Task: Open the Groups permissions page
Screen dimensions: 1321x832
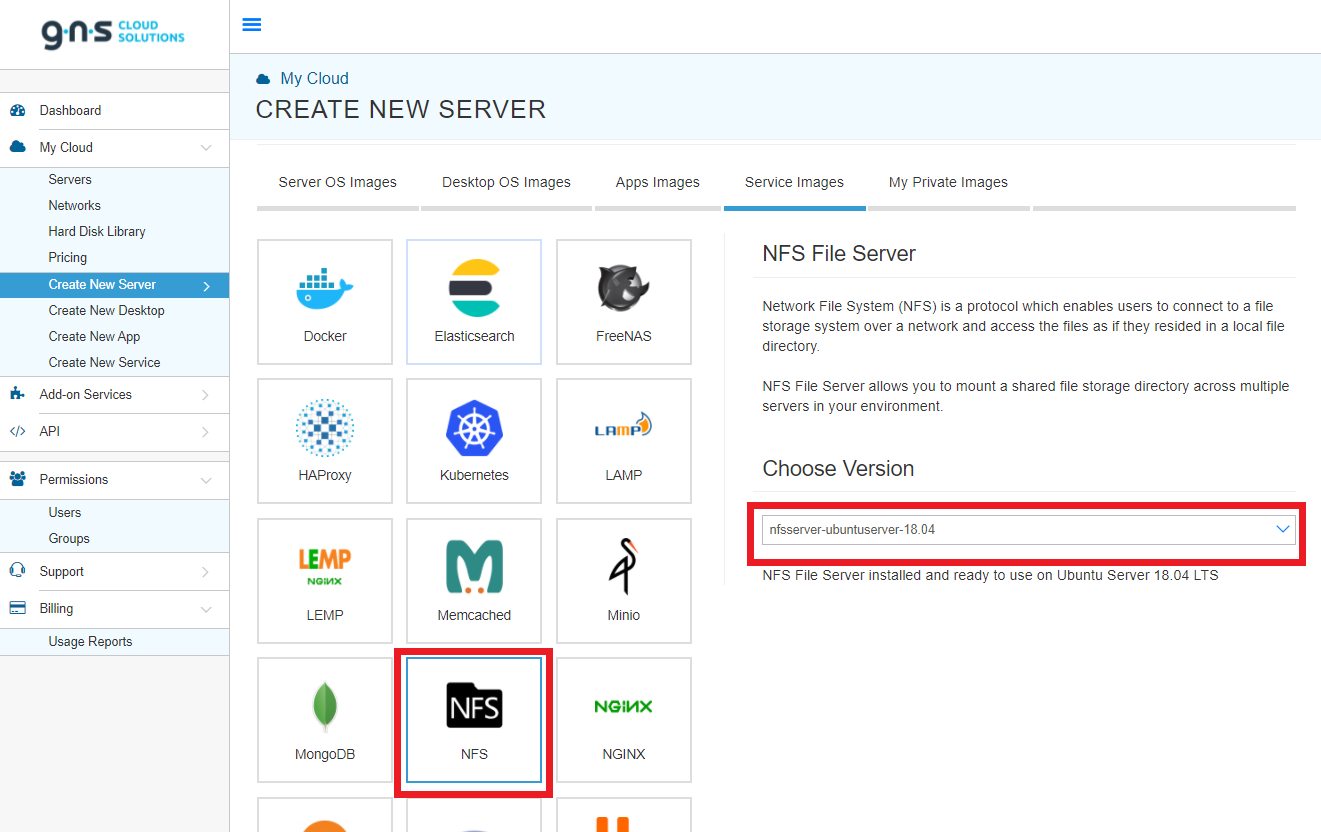Action: point(69,539)
